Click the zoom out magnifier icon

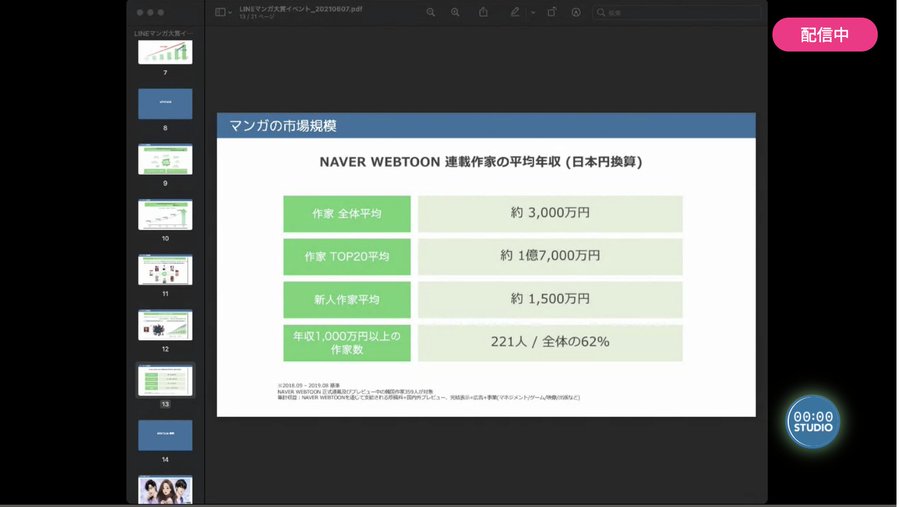430,12
